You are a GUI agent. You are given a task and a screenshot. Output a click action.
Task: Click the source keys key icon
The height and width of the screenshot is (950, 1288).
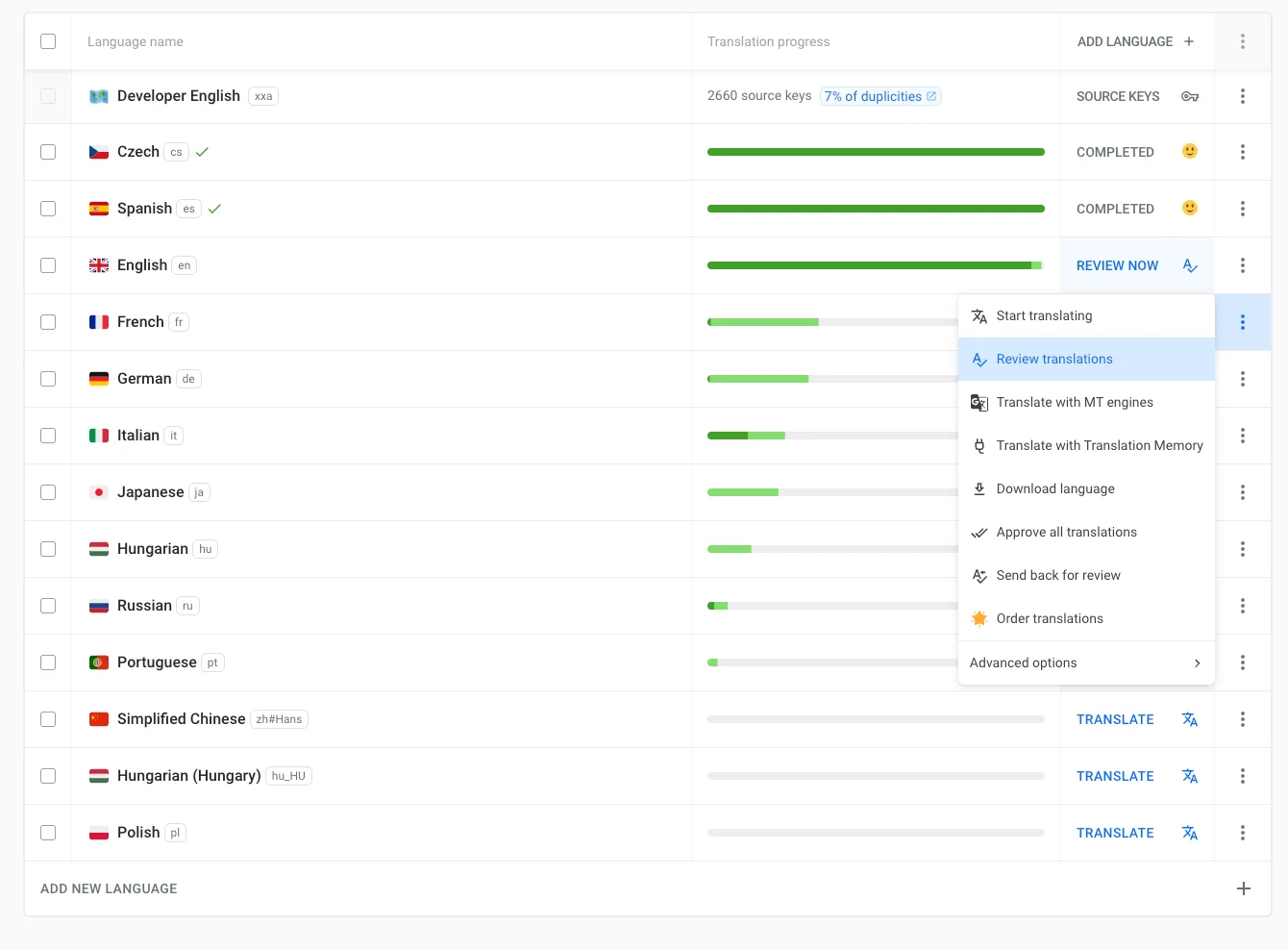(1189, 96)
